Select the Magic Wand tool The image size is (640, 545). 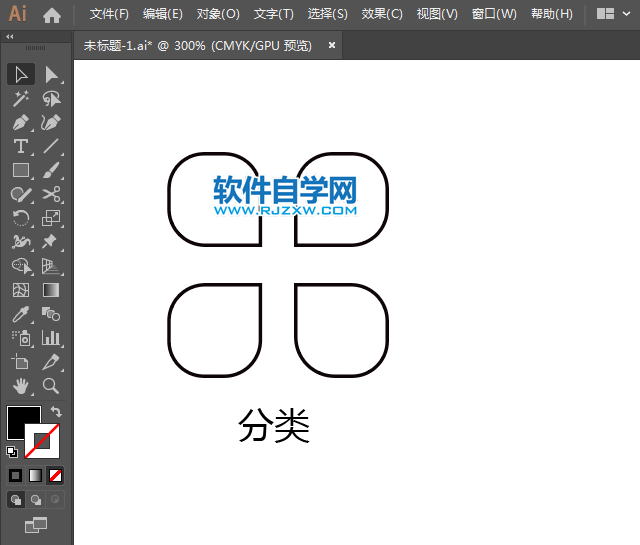click(x=20, y=99)
